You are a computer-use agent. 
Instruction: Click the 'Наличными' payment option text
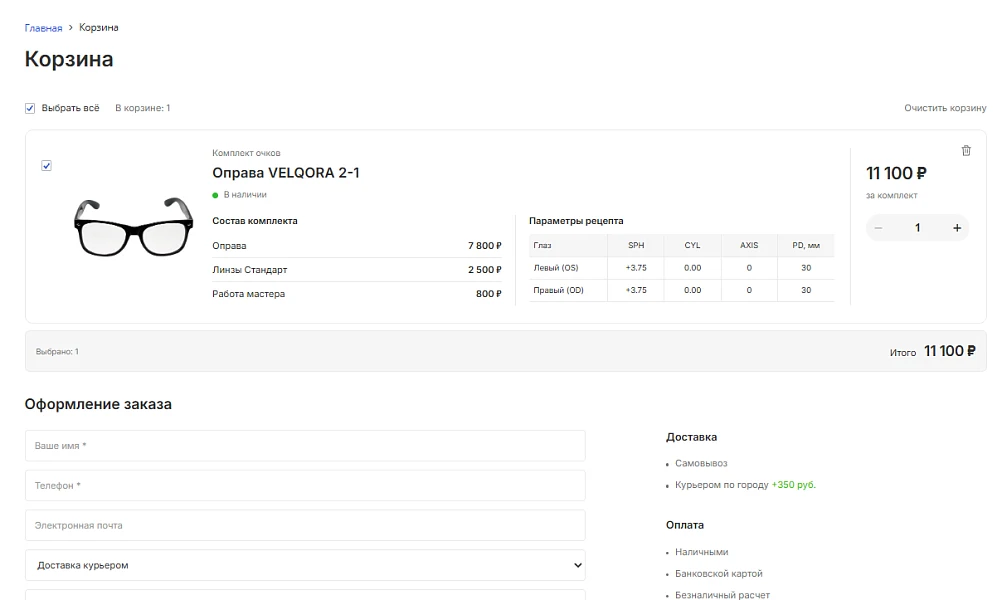click(x=702, y=552)
